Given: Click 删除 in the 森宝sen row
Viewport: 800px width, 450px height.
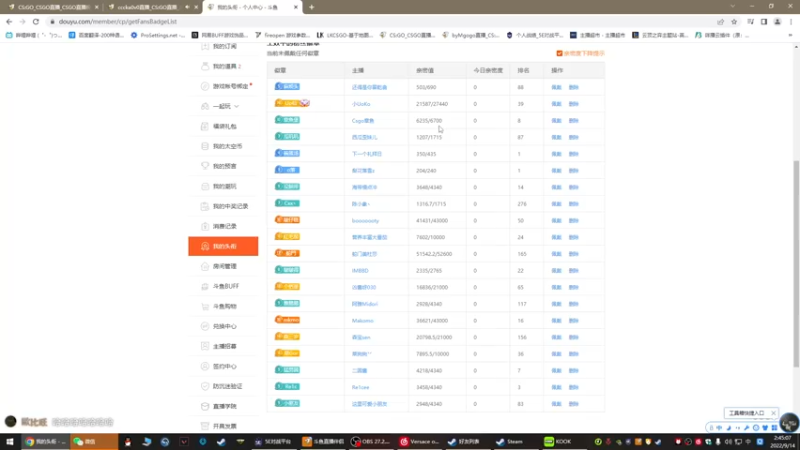Looking at the screenshot, I should [573, 337].
